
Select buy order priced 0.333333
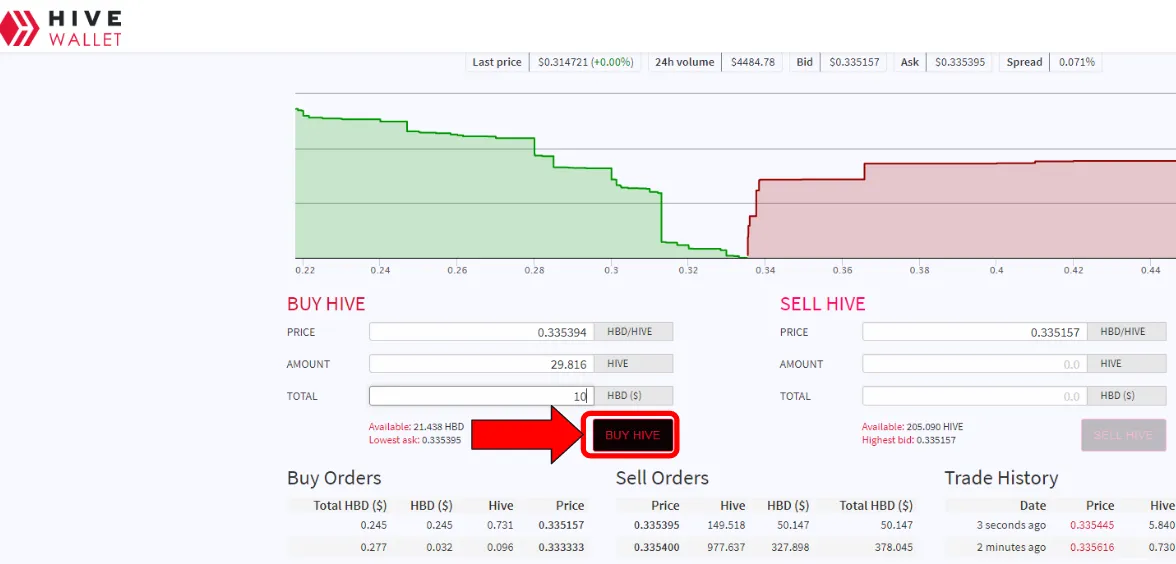436,548
